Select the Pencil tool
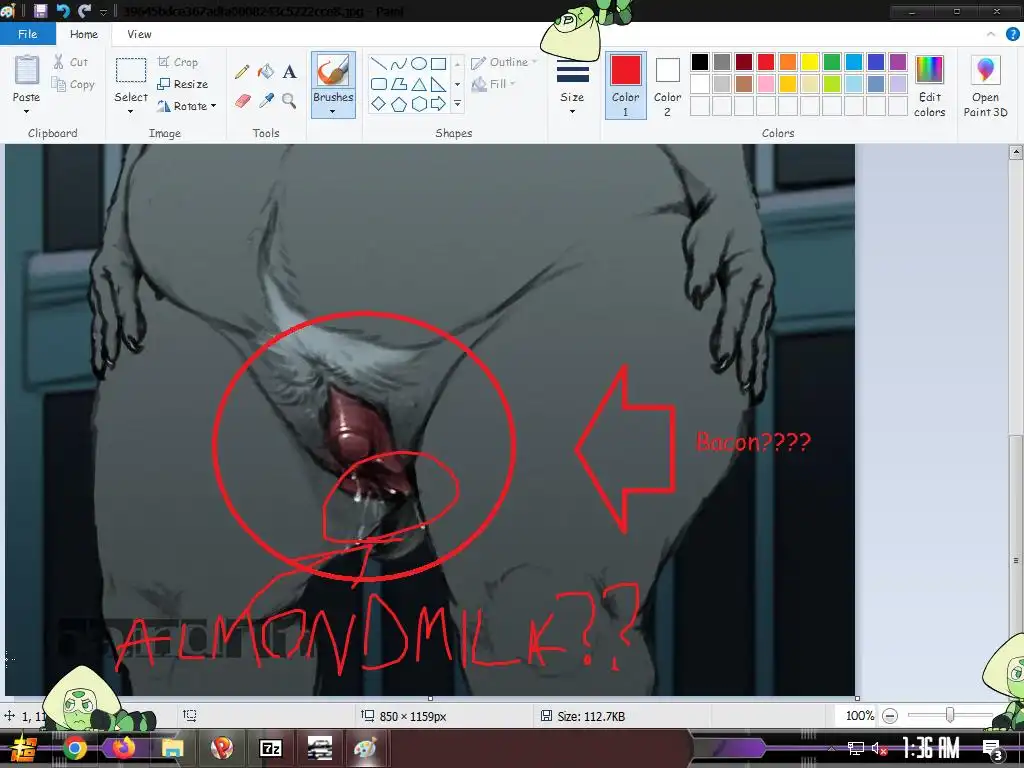The width and height of the screenshot is (1024, 768). 242,71
